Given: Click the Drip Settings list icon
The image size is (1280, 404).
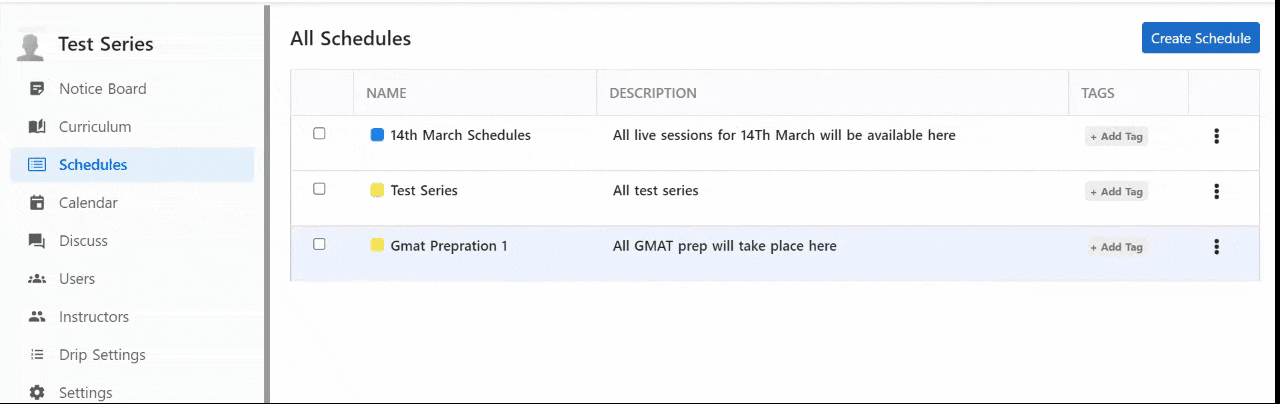Looking at the screenshot, I should tap(37, 355).
